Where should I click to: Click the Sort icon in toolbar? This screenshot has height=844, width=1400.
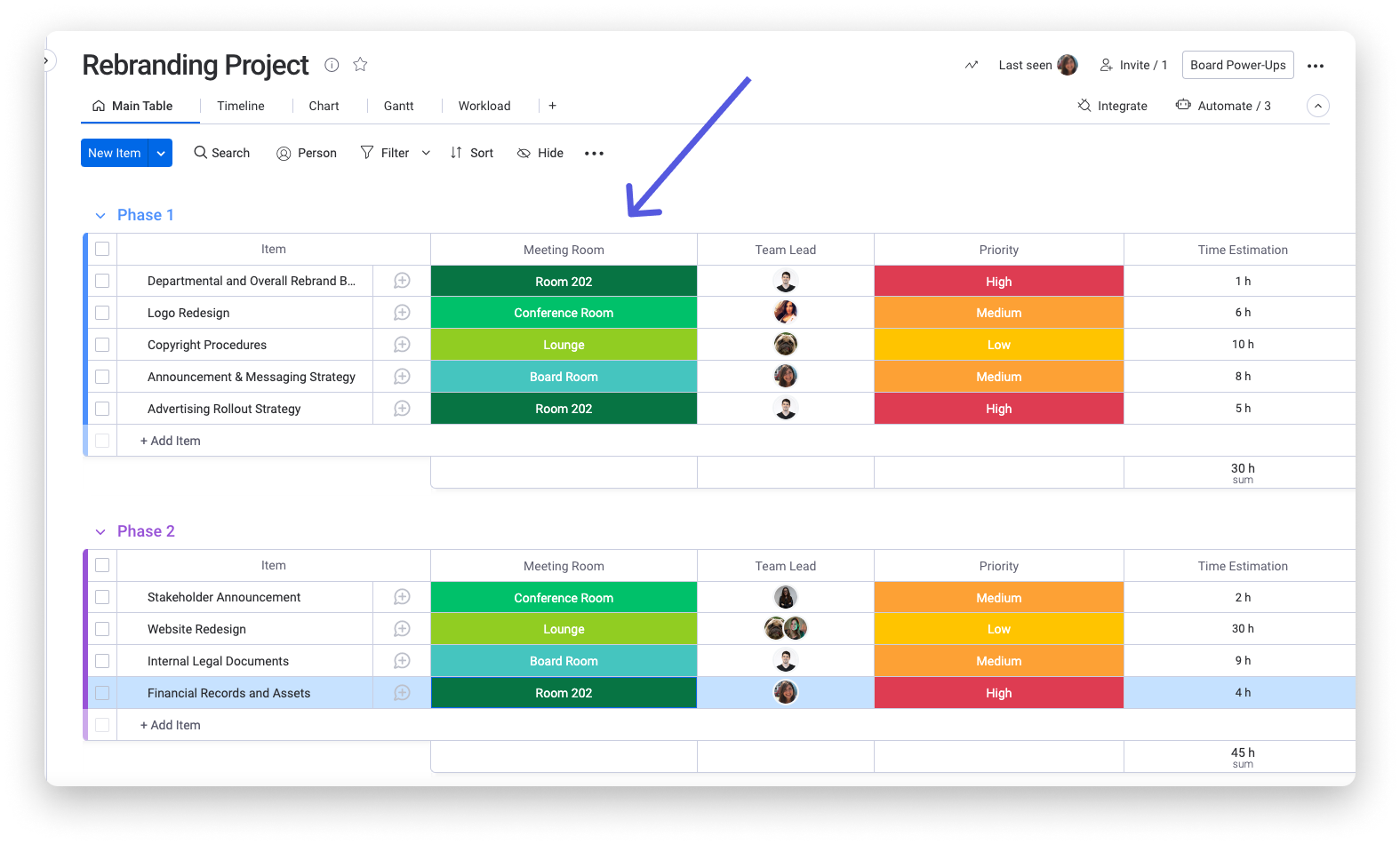[x=456, y=153]
